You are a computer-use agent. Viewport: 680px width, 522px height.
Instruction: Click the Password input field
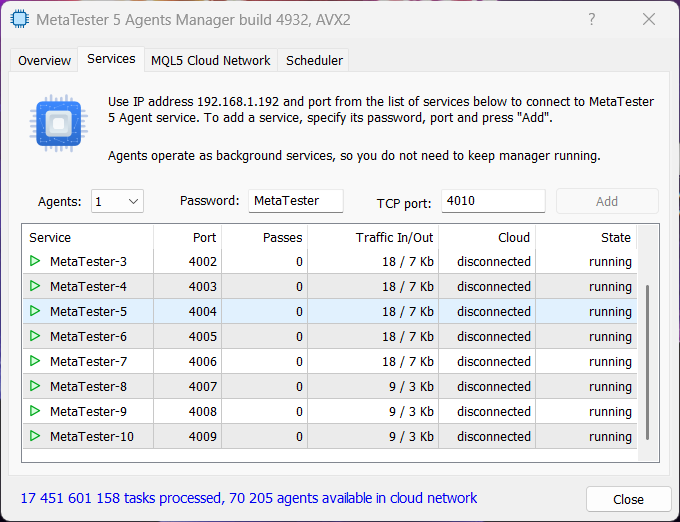pos(296,201)
